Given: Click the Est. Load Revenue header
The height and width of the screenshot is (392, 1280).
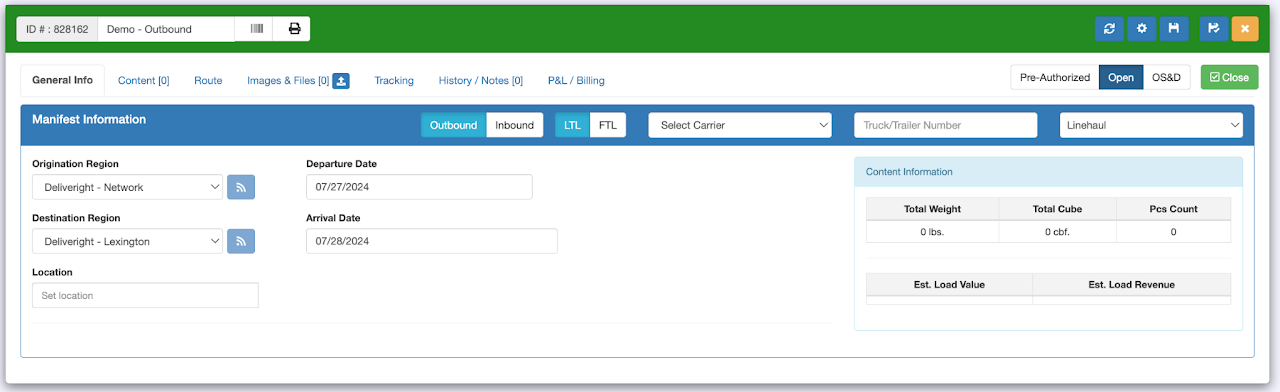Looking at the screenshot, I should click(x=1132, y=285).
